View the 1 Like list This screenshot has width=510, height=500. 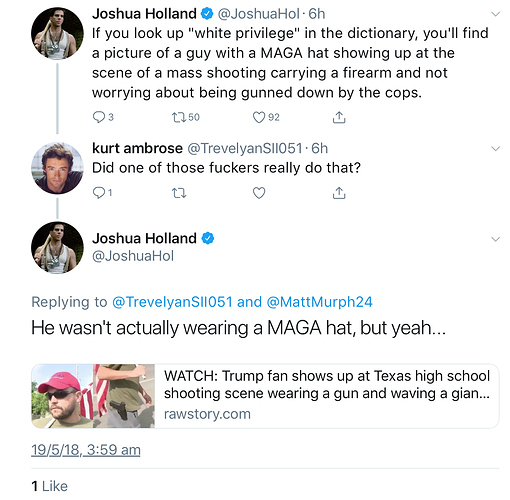point(49,486)
